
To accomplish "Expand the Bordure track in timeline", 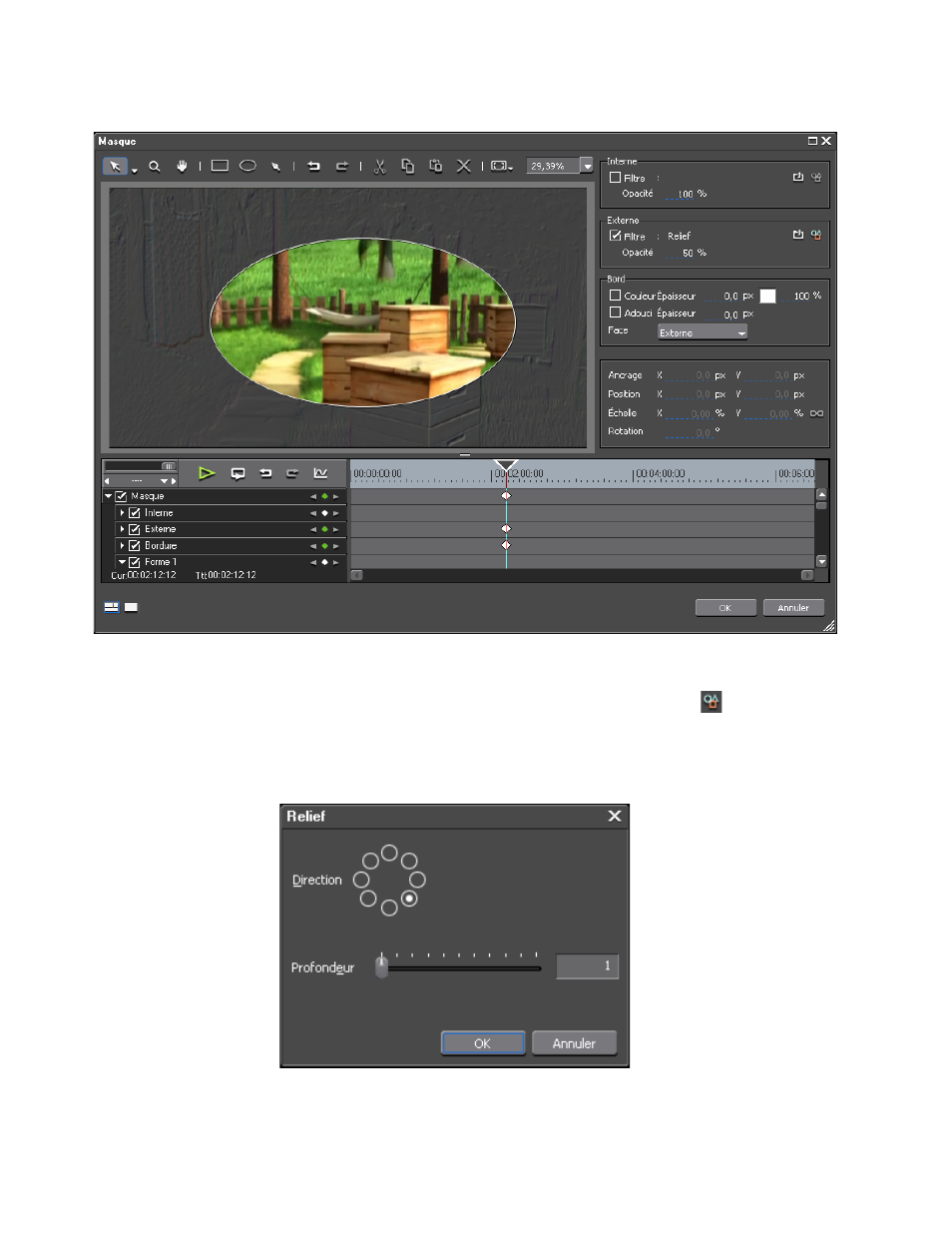I will tap(122, 546).
